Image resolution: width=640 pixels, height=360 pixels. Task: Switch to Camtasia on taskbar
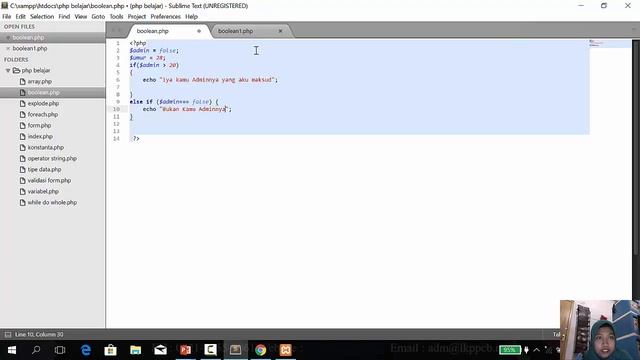(x=210, y=350)
